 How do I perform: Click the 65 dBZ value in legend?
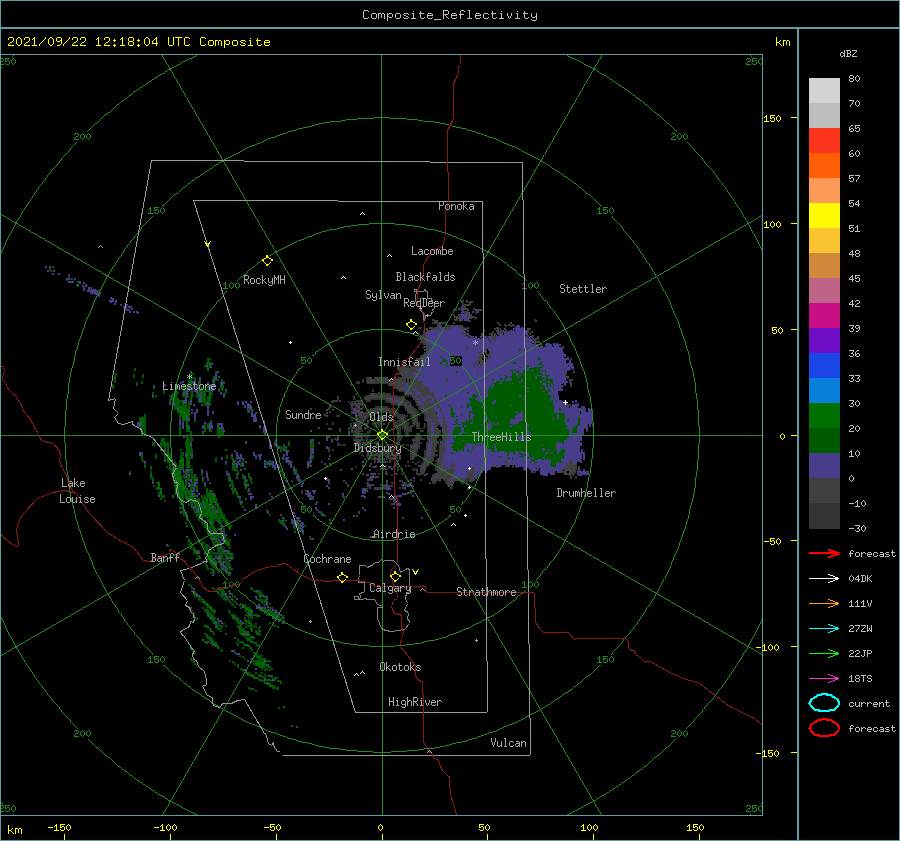click(x=854, y=129)
